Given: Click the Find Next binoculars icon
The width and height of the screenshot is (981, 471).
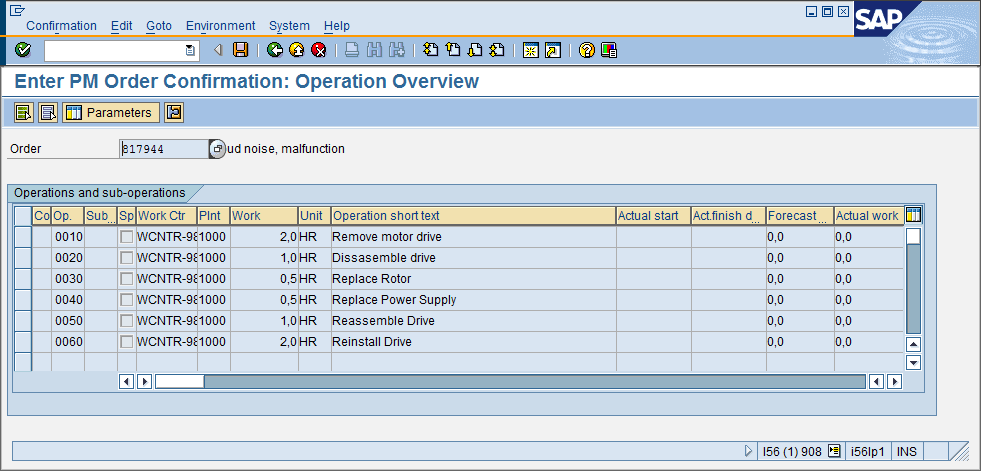Looking at the screenshot, I should [x=397, y=50].
